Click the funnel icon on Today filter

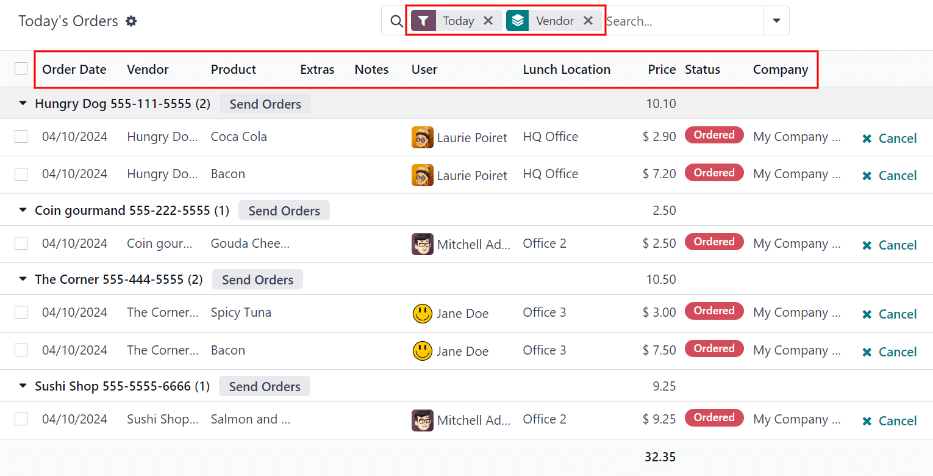424,21
